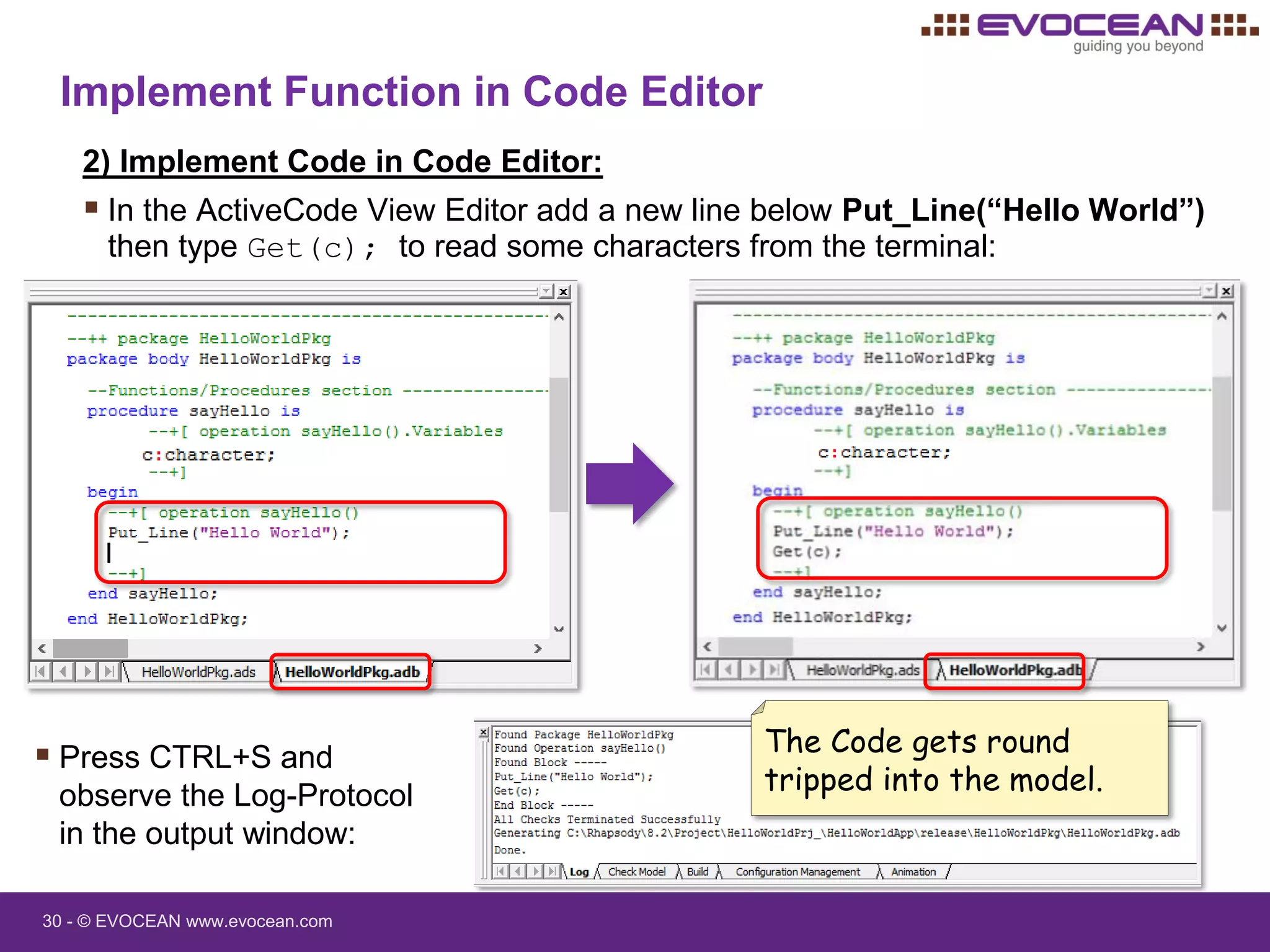Click 'Found Package HelloWorldPkg' log line

[x=584, y=734]
